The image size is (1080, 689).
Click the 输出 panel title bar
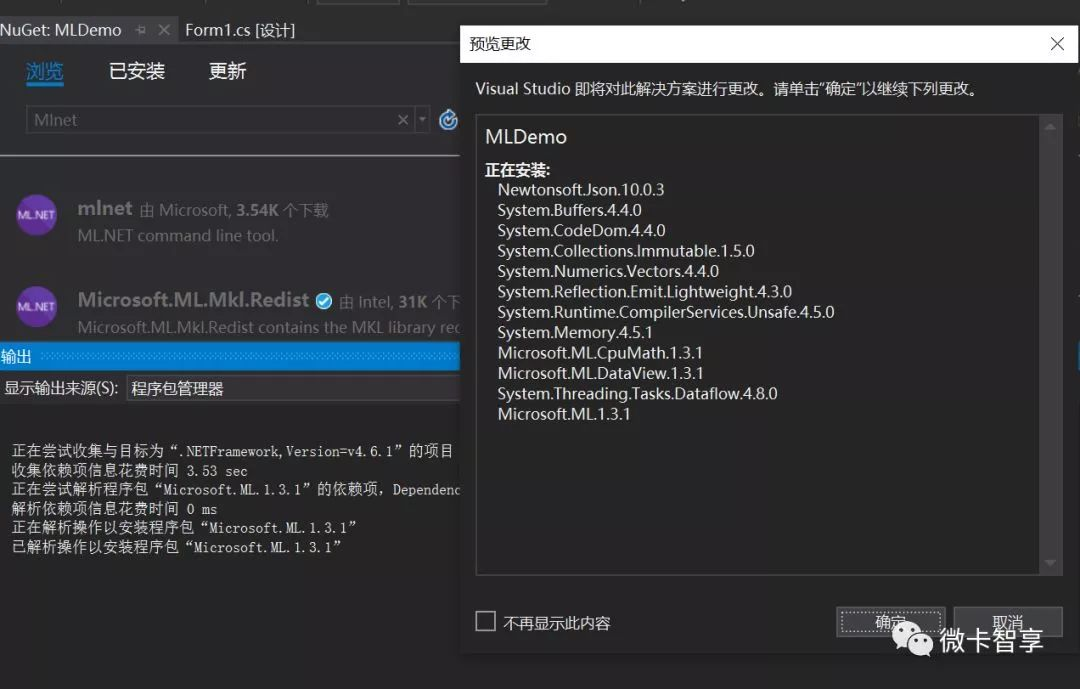[229, 356]
